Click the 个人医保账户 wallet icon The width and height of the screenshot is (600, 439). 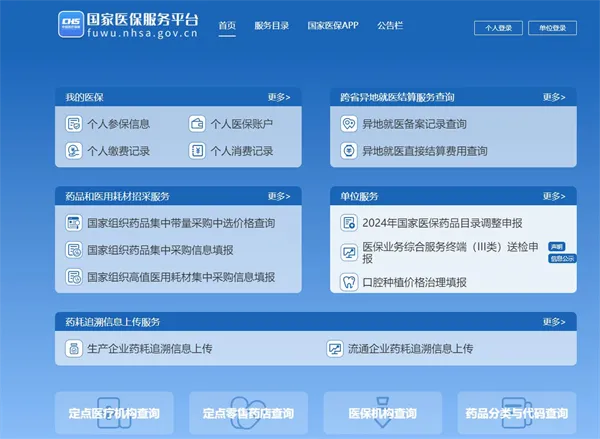pos(197,124)
